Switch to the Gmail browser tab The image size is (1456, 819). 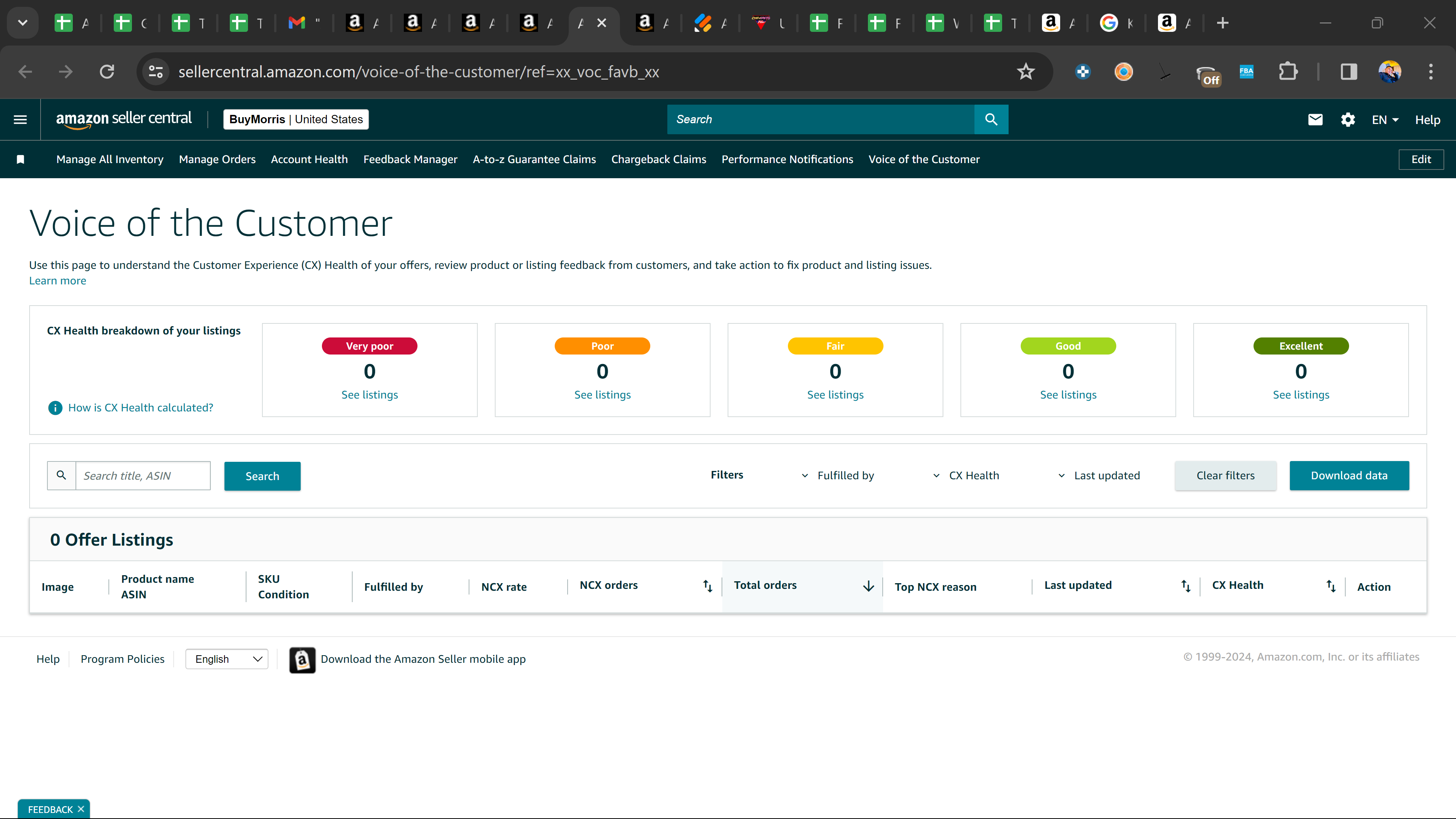tap(304, 23)
